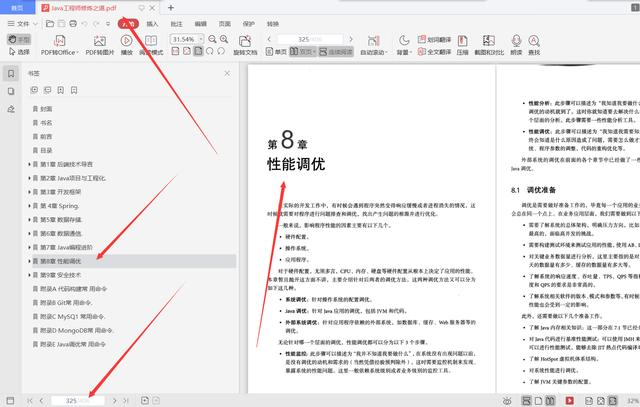Click the toolbar page number field
Image resolution: width=640 pixels, height=407 pixels.
pyautogui.click(x=310, y=39)
